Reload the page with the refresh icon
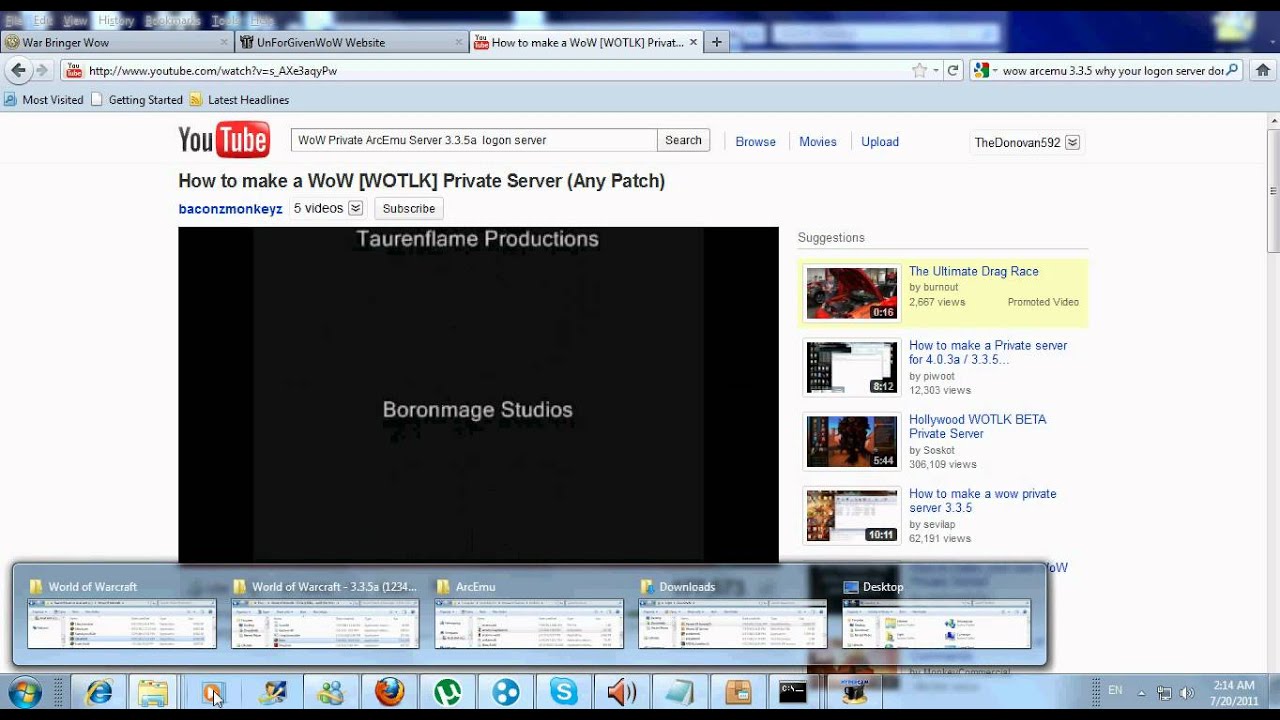Screen dimensions: 1280x720 [953, 70]
